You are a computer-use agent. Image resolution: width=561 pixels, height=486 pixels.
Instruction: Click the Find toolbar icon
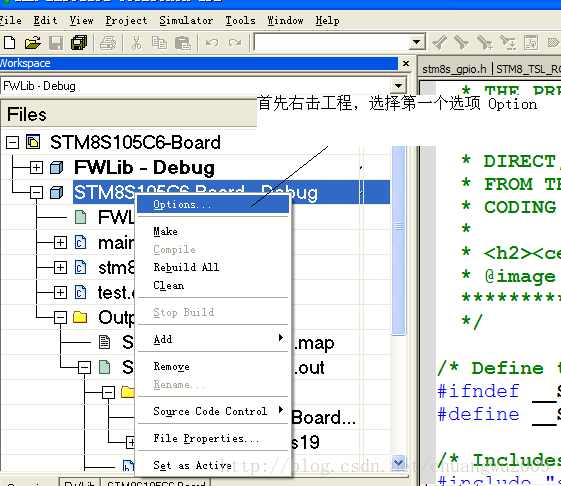485,43
